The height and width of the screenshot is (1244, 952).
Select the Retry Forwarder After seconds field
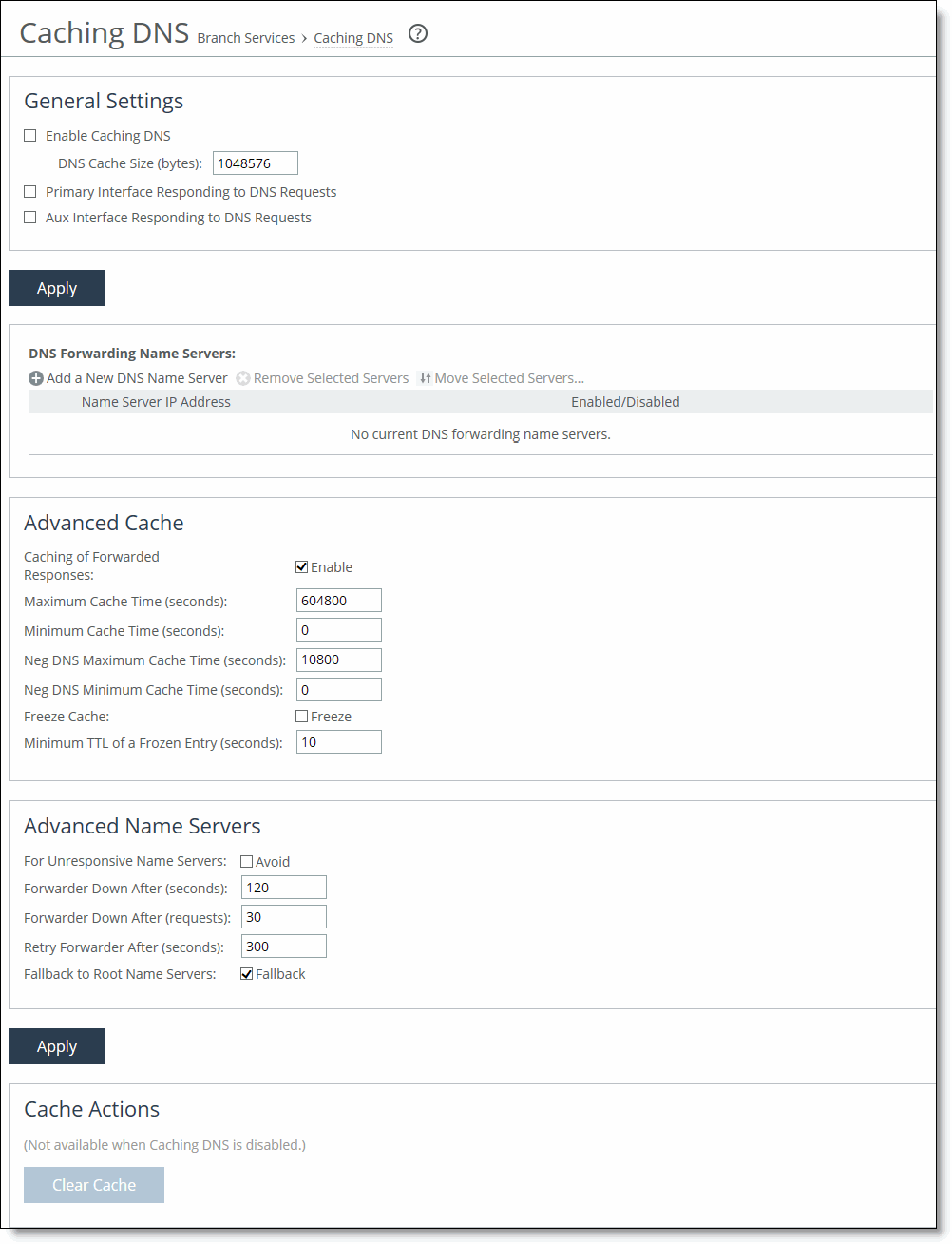283,946
